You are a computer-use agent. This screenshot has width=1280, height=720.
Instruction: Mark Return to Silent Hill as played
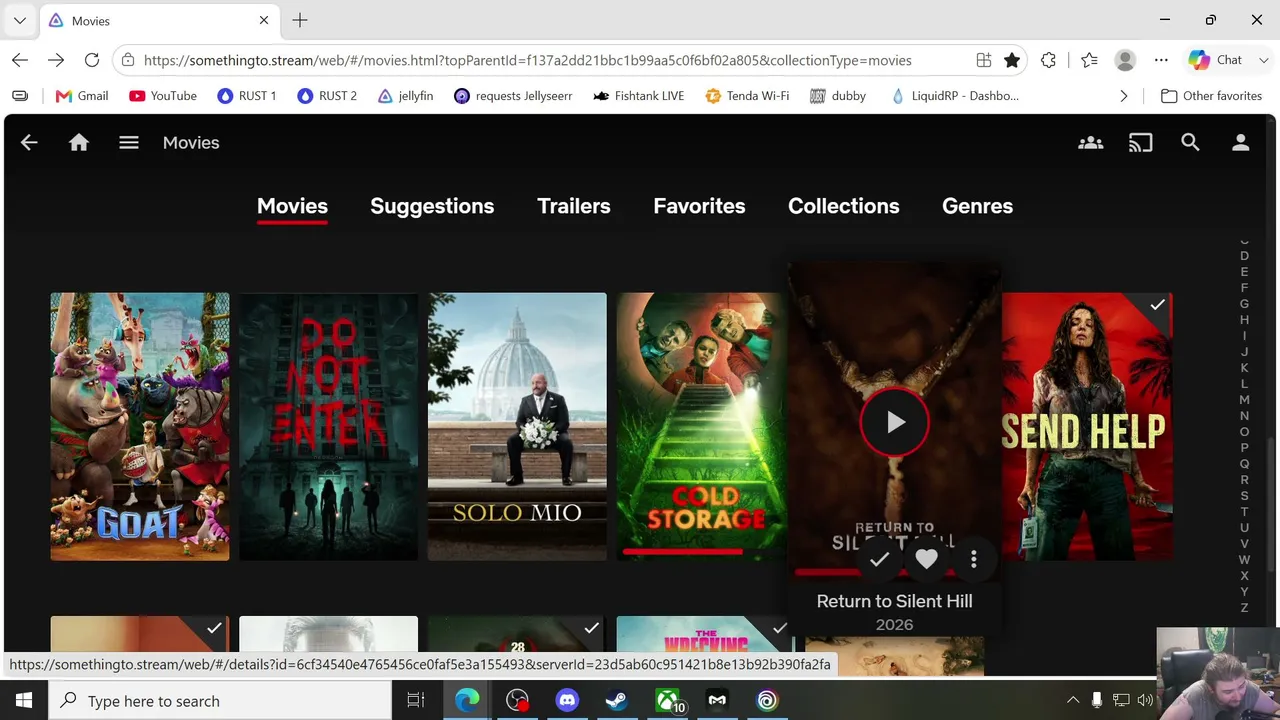(879, 560)
